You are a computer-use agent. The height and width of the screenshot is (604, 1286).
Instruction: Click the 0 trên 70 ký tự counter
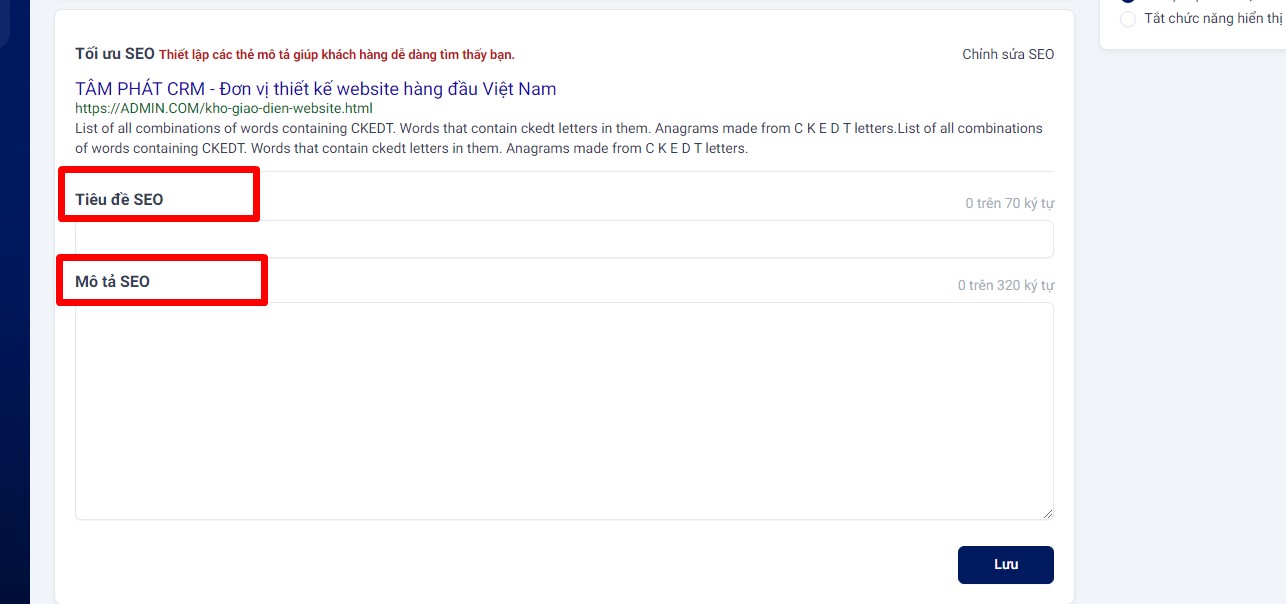click(1009, 203)
